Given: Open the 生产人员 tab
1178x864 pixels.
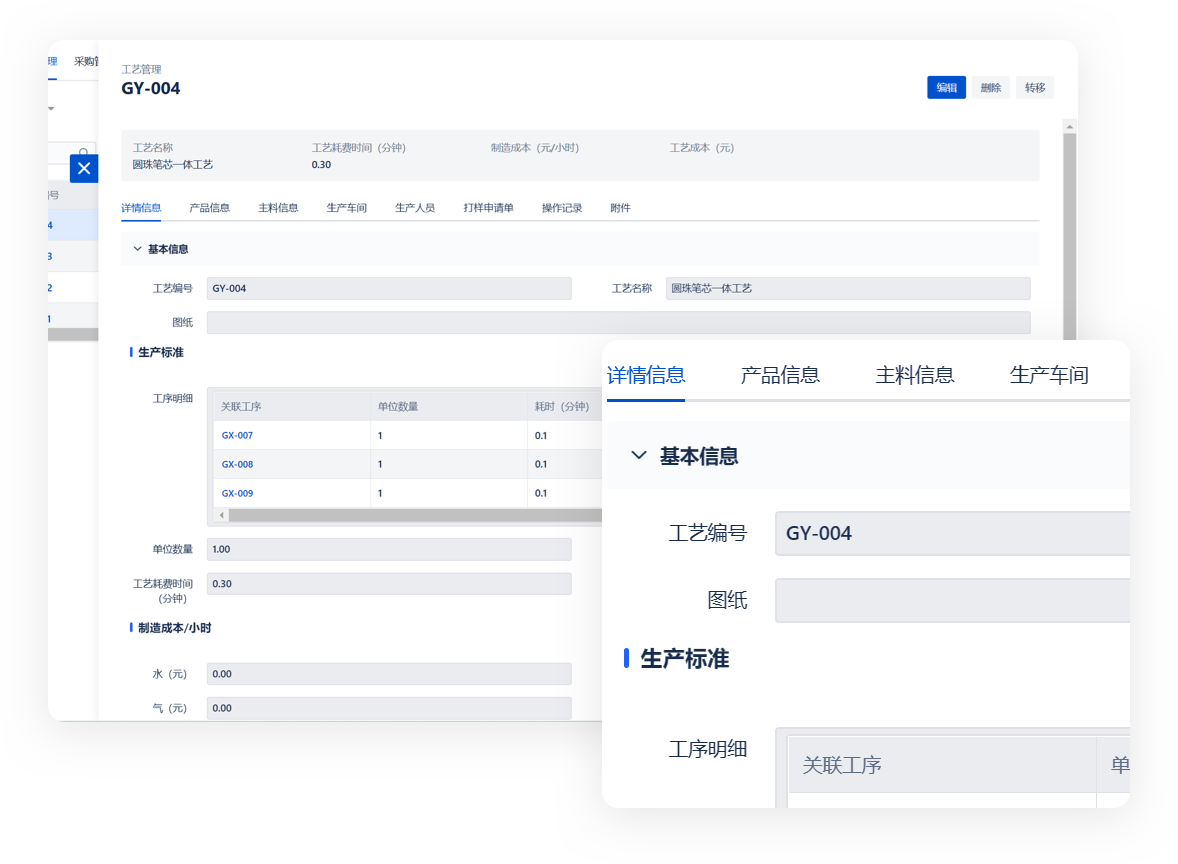Looking at the screenshot, I should click(x=415, y=208).
